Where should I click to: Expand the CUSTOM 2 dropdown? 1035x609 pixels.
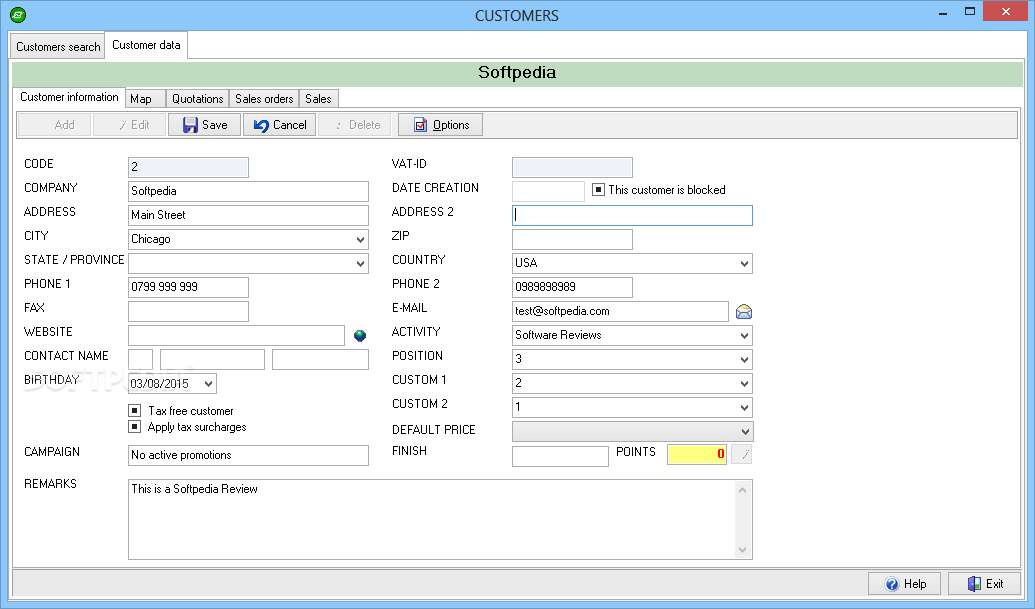coord(744,407)
